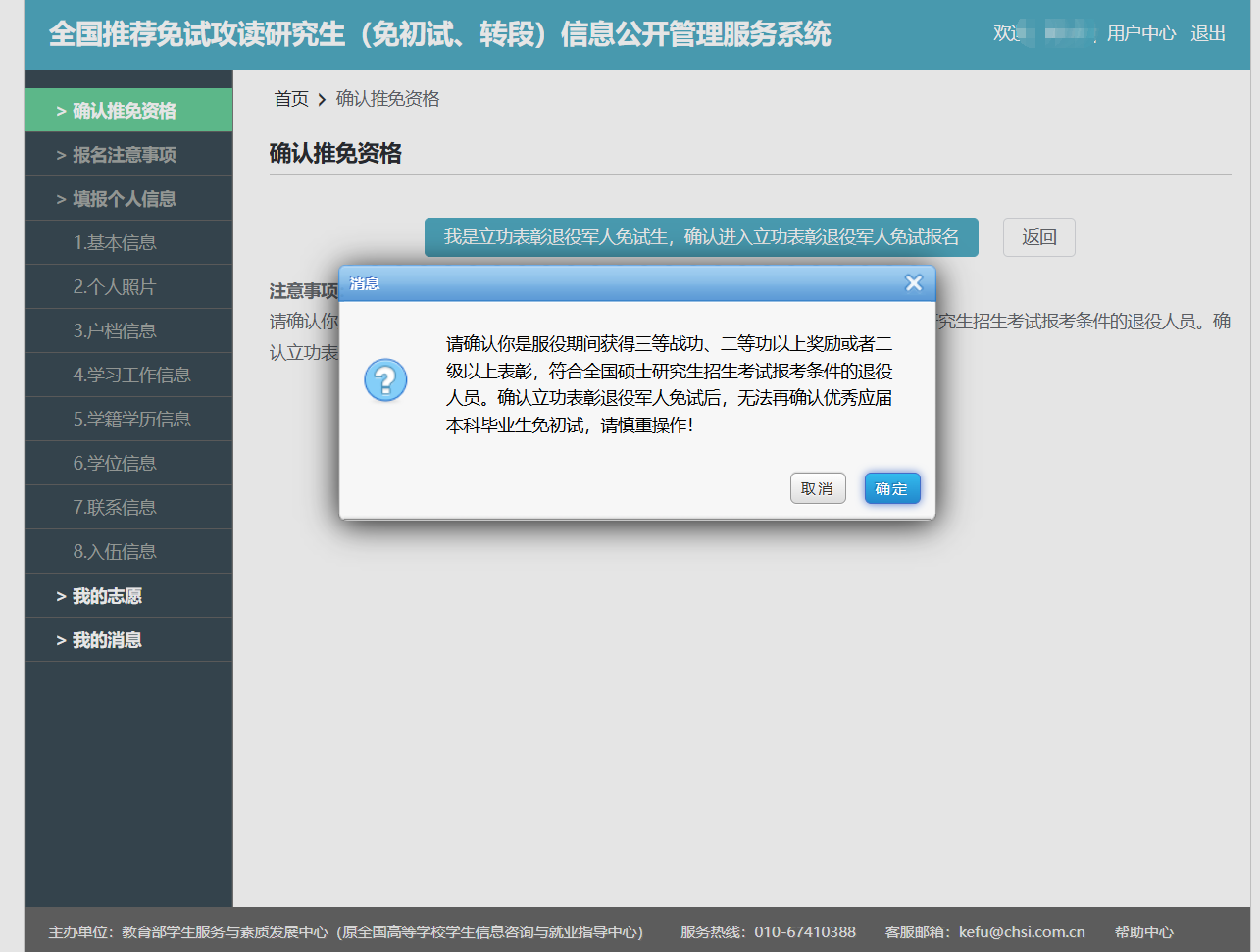Open 5.学籍学历信息 entry
The height and width of the screenshot is (952, 1260).
click(x=131, y=420)
